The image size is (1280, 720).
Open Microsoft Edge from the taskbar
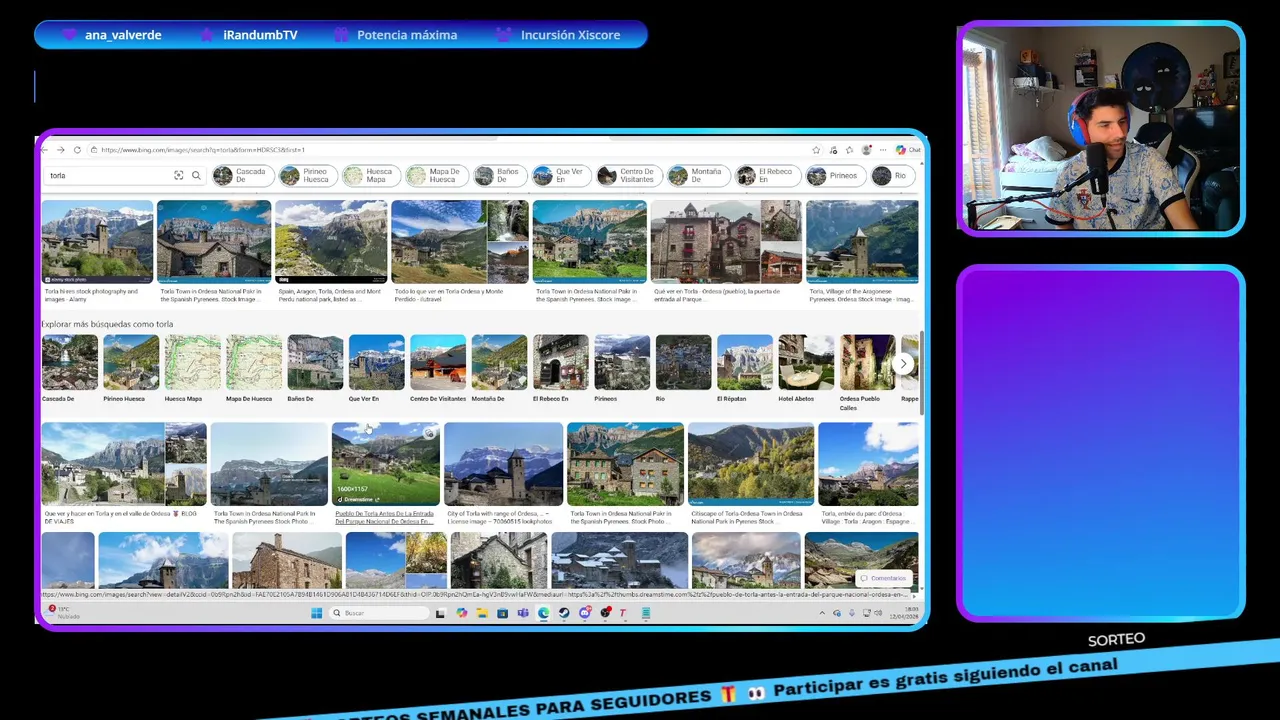tap(543, 613)
